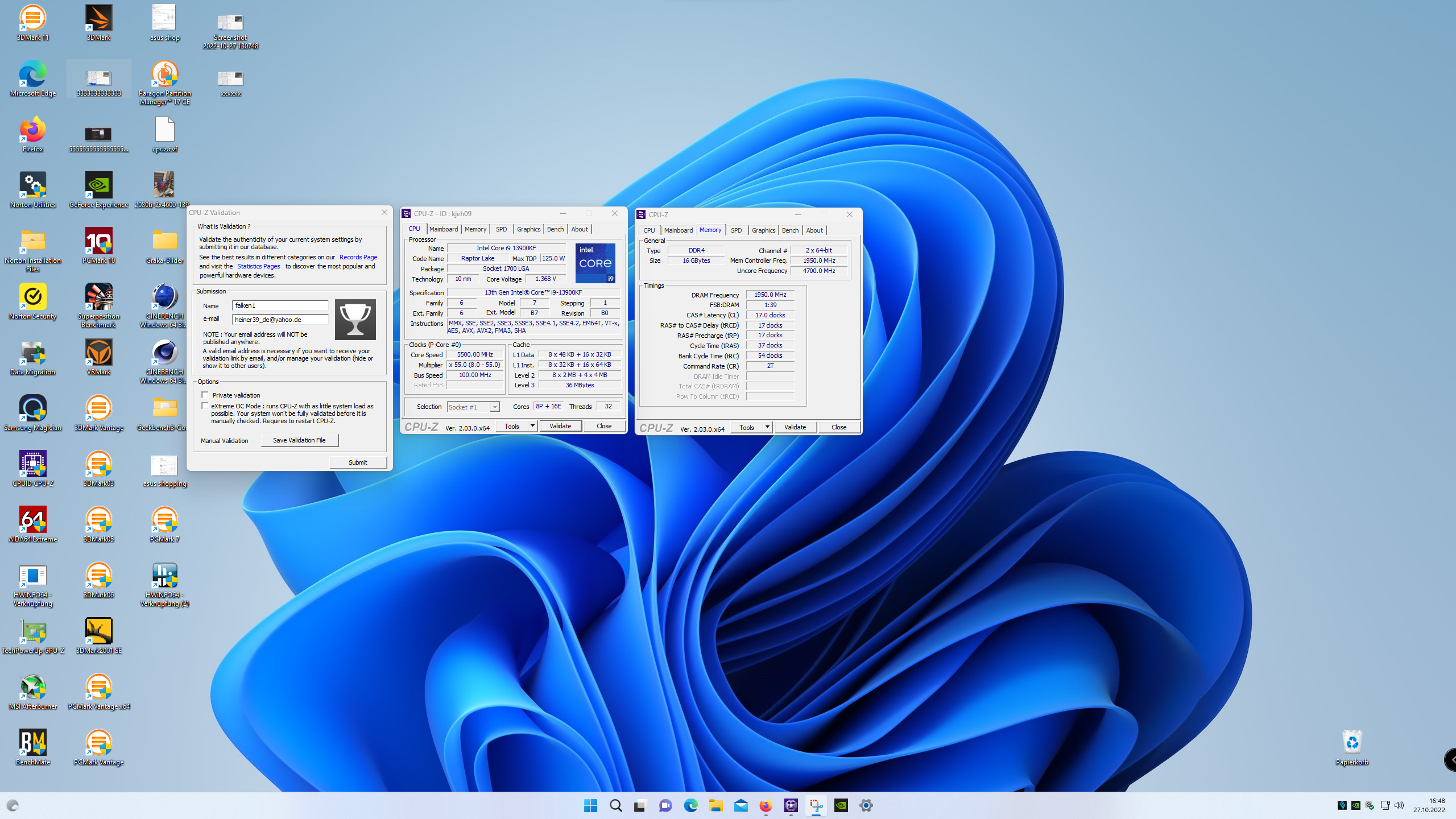Screen dimensions: 1456x819
Task: Launch MSI Afterburner desktop icon
Action: coord(32,692)
